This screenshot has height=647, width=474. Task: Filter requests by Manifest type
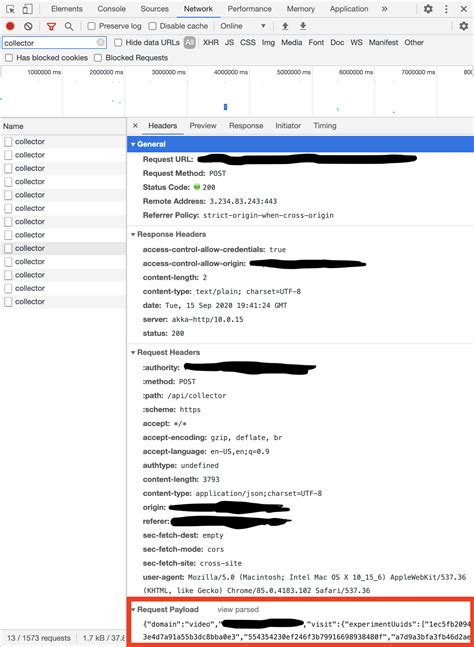[x=383, y=43]
